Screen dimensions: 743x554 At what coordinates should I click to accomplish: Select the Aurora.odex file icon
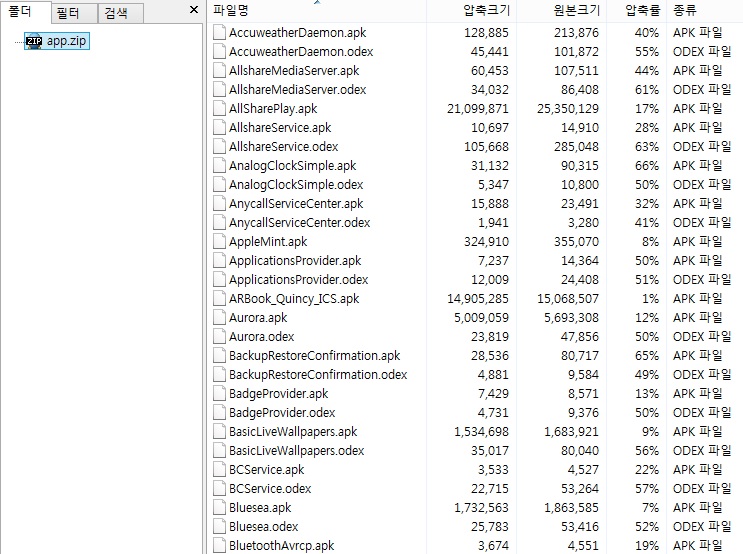pyautogui.click(x=220, y=337)
